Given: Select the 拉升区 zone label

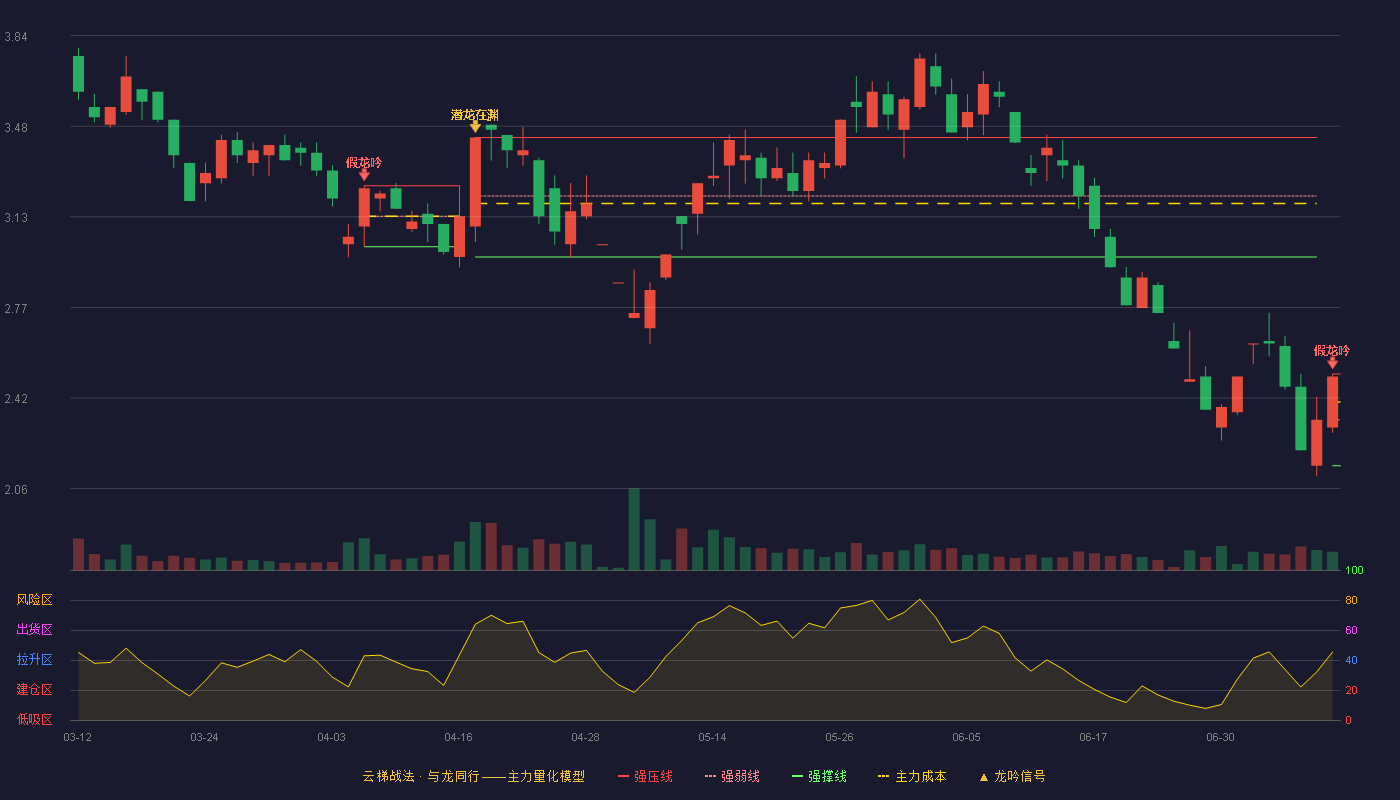Looking at the screenshot, I should coord(34,660).
